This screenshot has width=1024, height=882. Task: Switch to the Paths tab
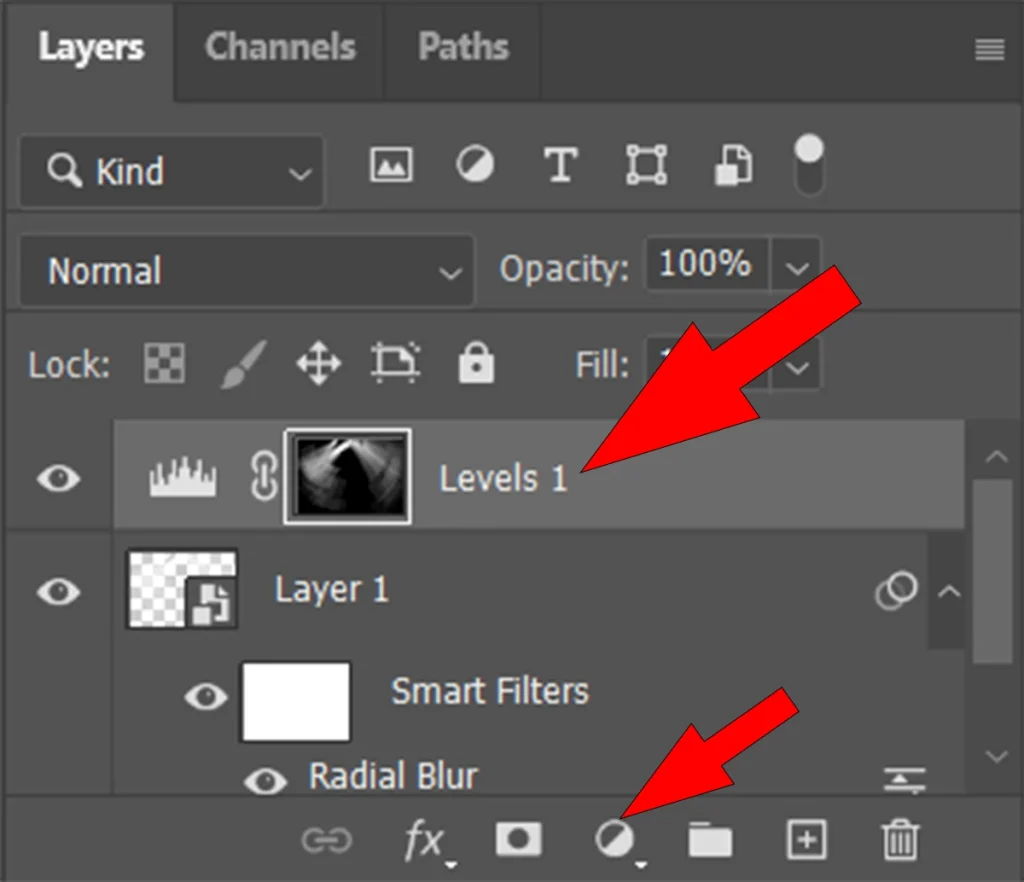point(463,47)
